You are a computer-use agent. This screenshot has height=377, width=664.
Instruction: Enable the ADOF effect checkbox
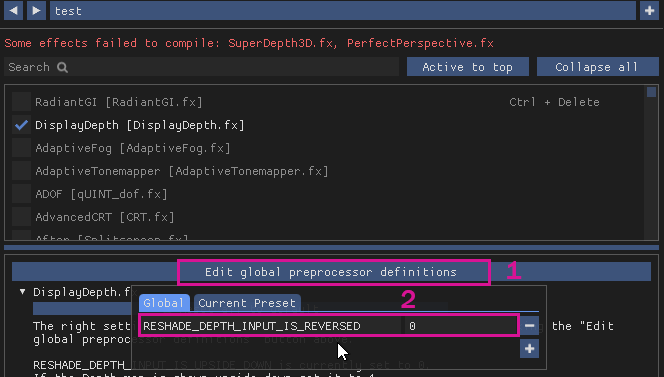click(x=21, y=194)
